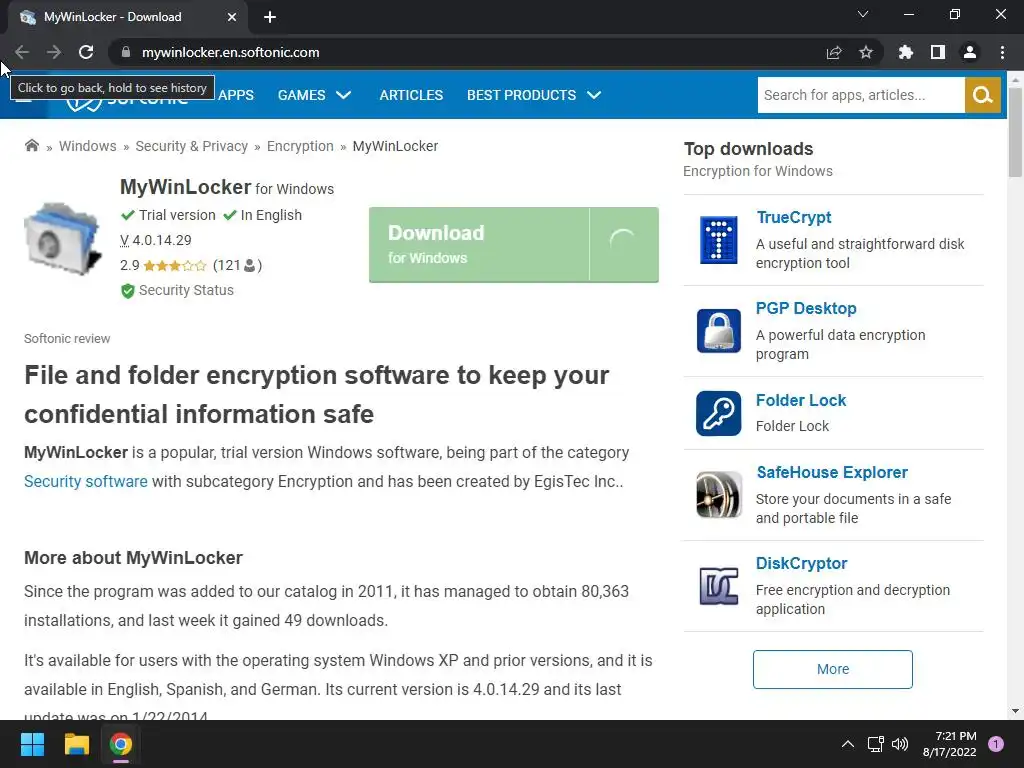
Task: Open the tab search chevron
Action: (863, 14)
